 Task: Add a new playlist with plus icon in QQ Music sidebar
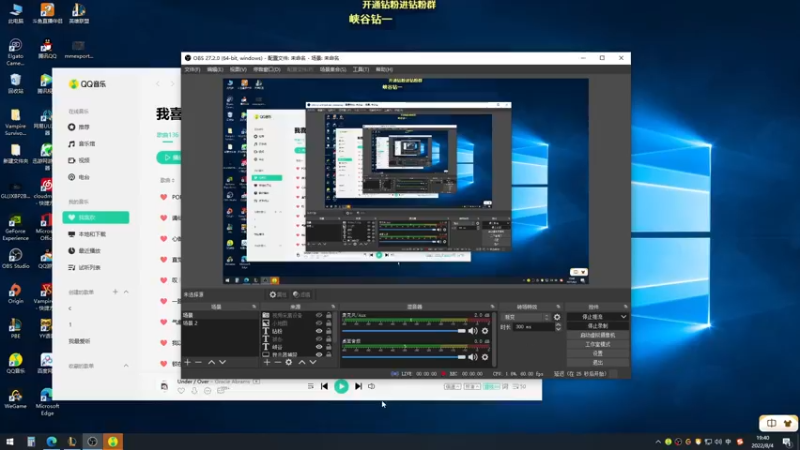115,292
